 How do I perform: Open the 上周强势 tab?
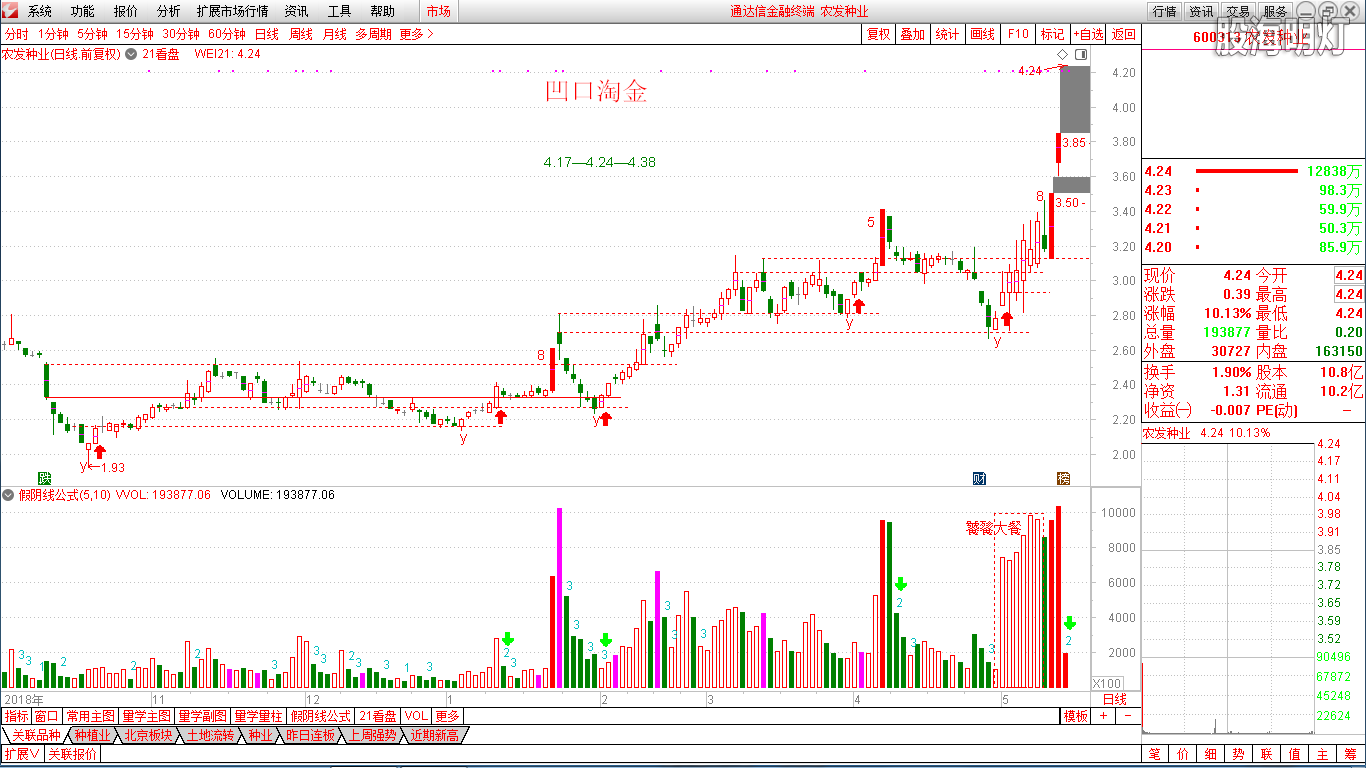pos(372,735)
